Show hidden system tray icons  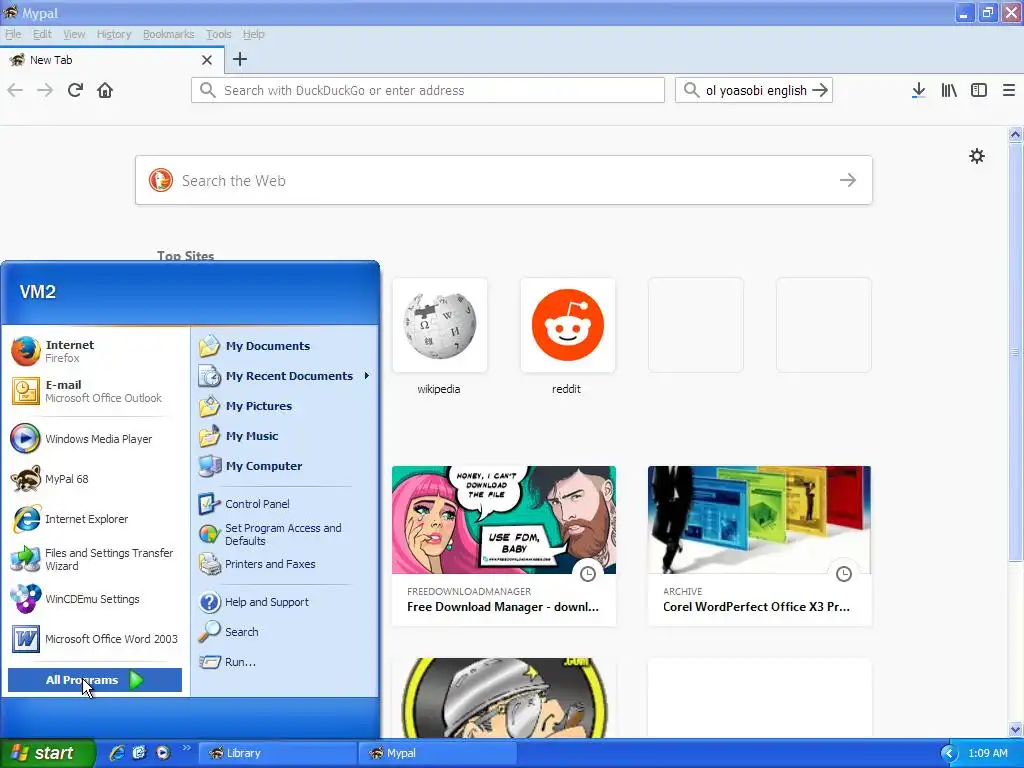click(x=949, y=753)
